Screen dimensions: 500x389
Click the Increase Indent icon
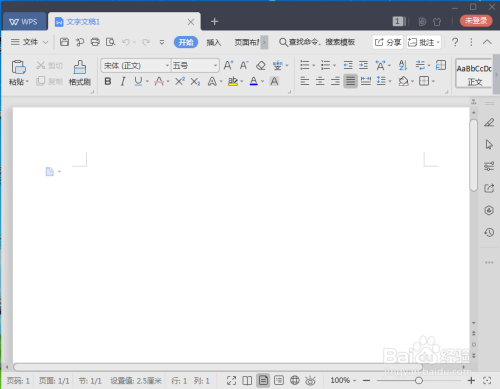363,65
